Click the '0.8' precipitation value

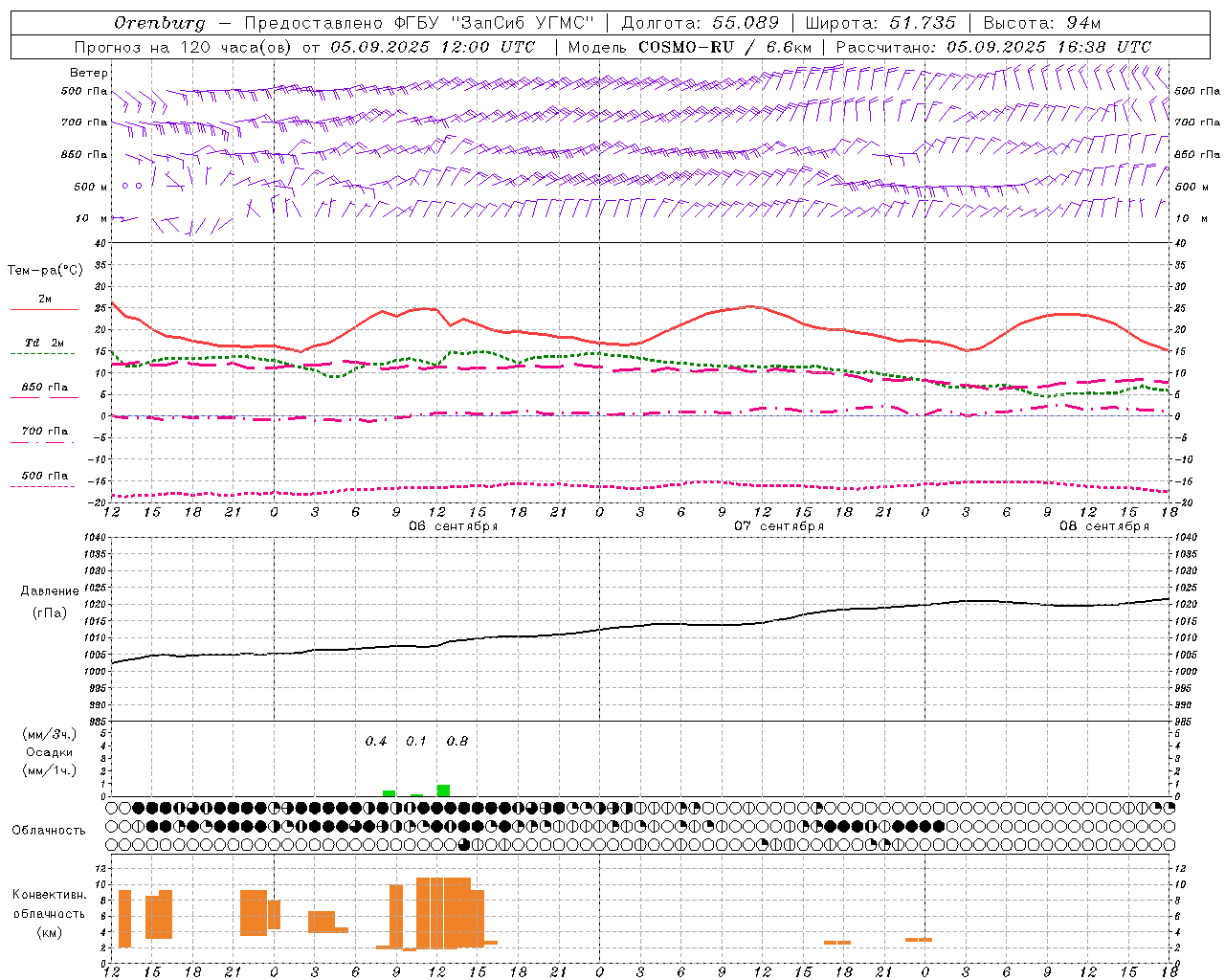pyautogui.click(x=457, y=742)
